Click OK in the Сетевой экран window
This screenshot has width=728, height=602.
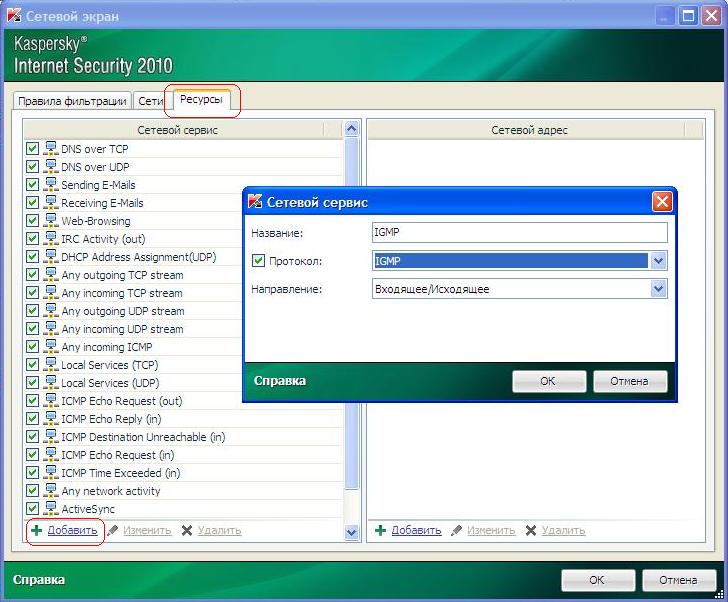(598, 580)
